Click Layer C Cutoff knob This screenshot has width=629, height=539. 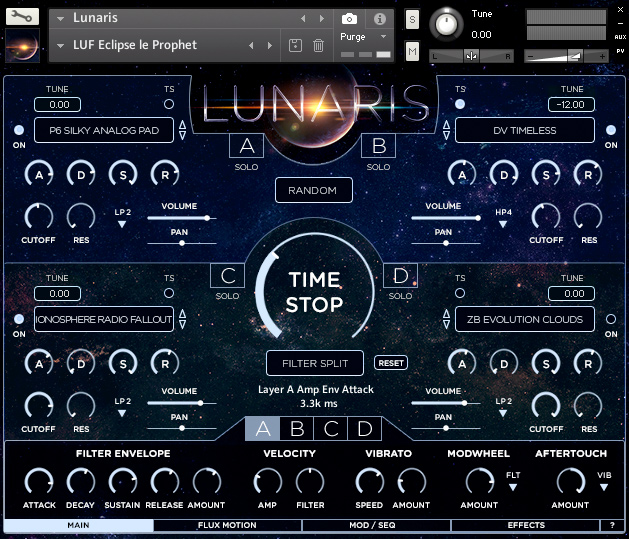coord(39,406)
